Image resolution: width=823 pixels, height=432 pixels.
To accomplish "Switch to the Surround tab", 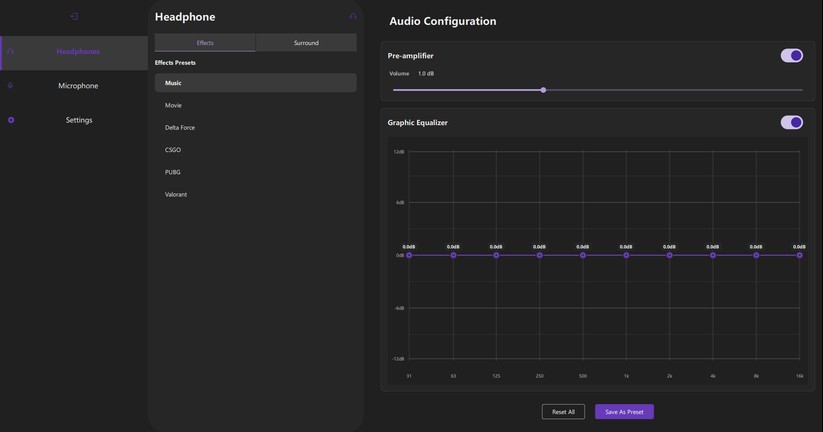I will tap(306, 43).
